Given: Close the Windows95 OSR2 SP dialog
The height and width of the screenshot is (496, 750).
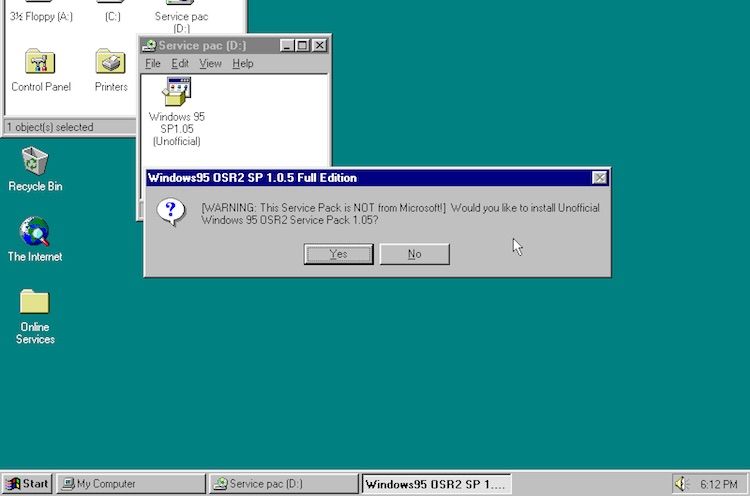Looking at the screenshot, I should click(599, 178).
